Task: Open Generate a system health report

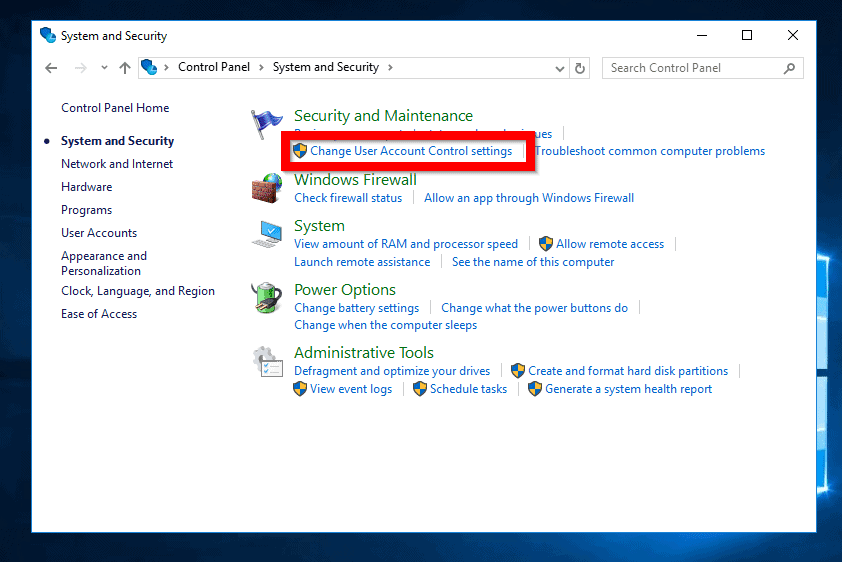Action: [629, 389]
